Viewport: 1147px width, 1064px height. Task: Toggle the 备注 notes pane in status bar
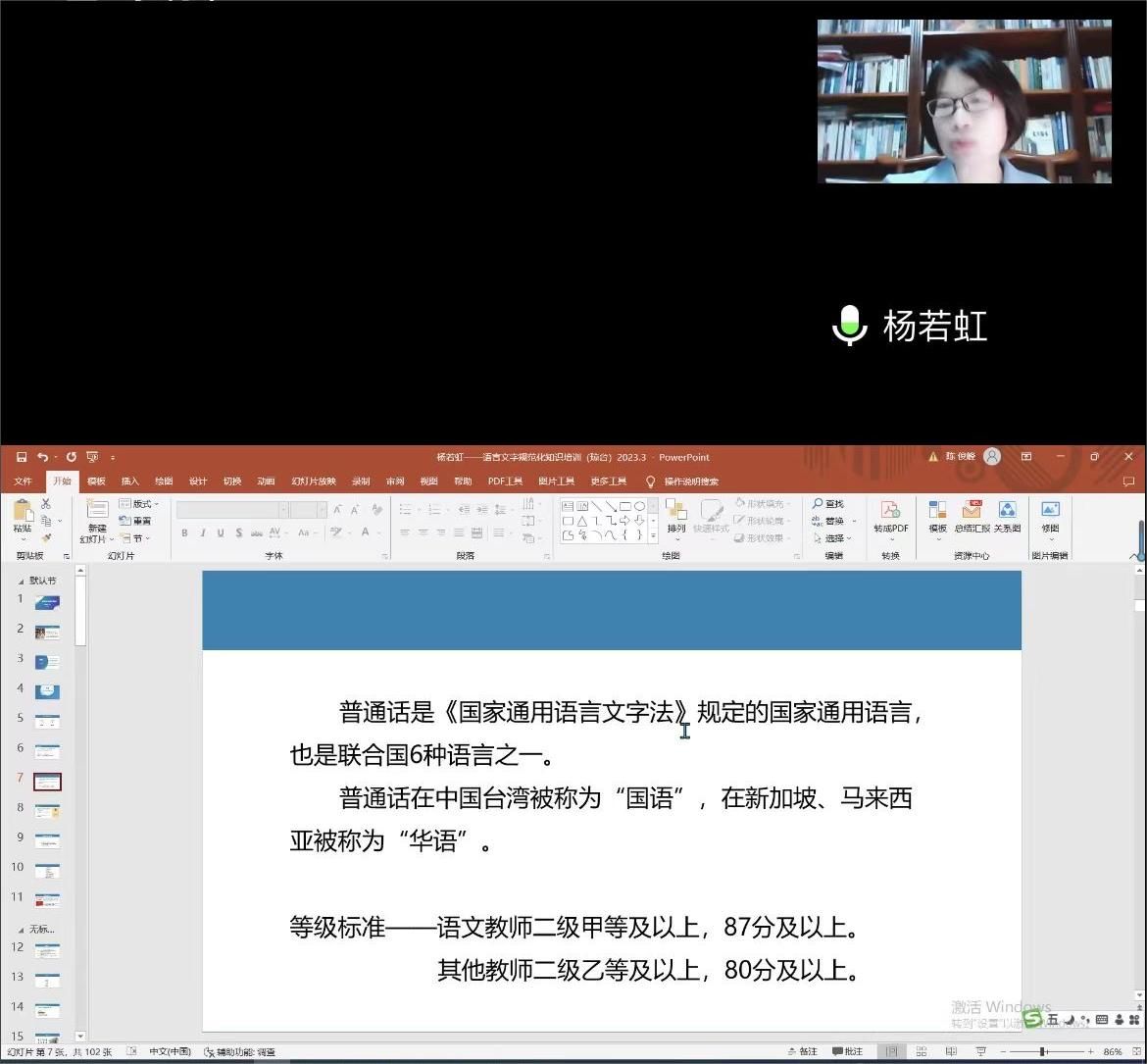pyautogui.click(x=802, y=1051)
